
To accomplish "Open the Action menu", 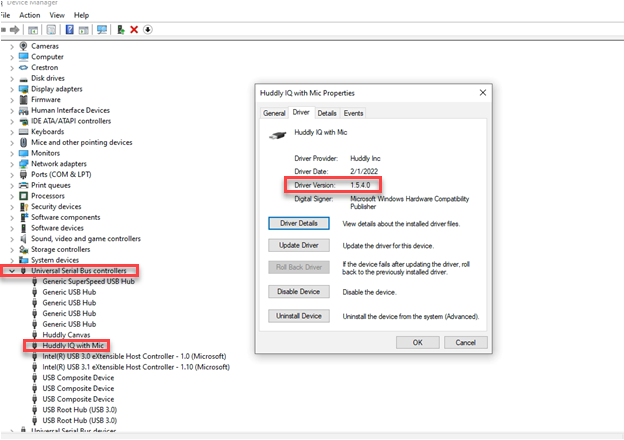I will [30, 15].
